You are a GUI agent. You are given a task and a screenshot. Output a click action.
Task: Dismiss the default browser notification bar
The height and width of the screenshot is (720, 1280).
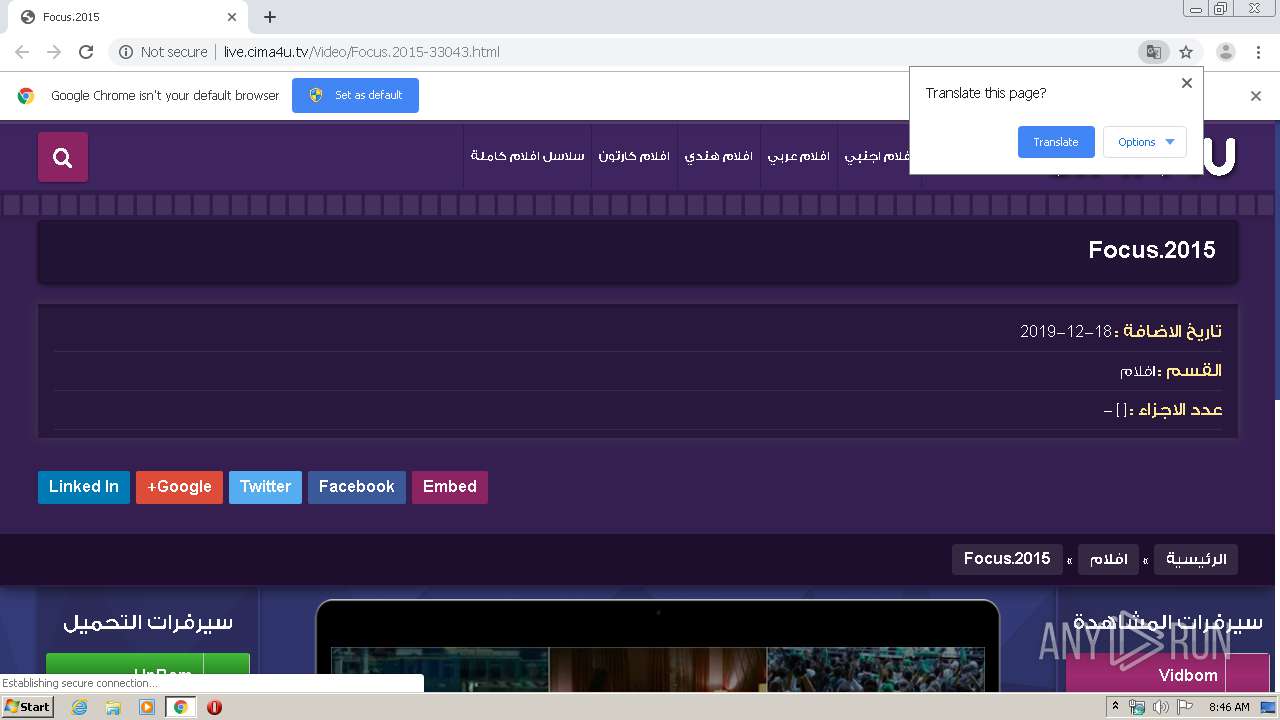tap(1256, 96)
